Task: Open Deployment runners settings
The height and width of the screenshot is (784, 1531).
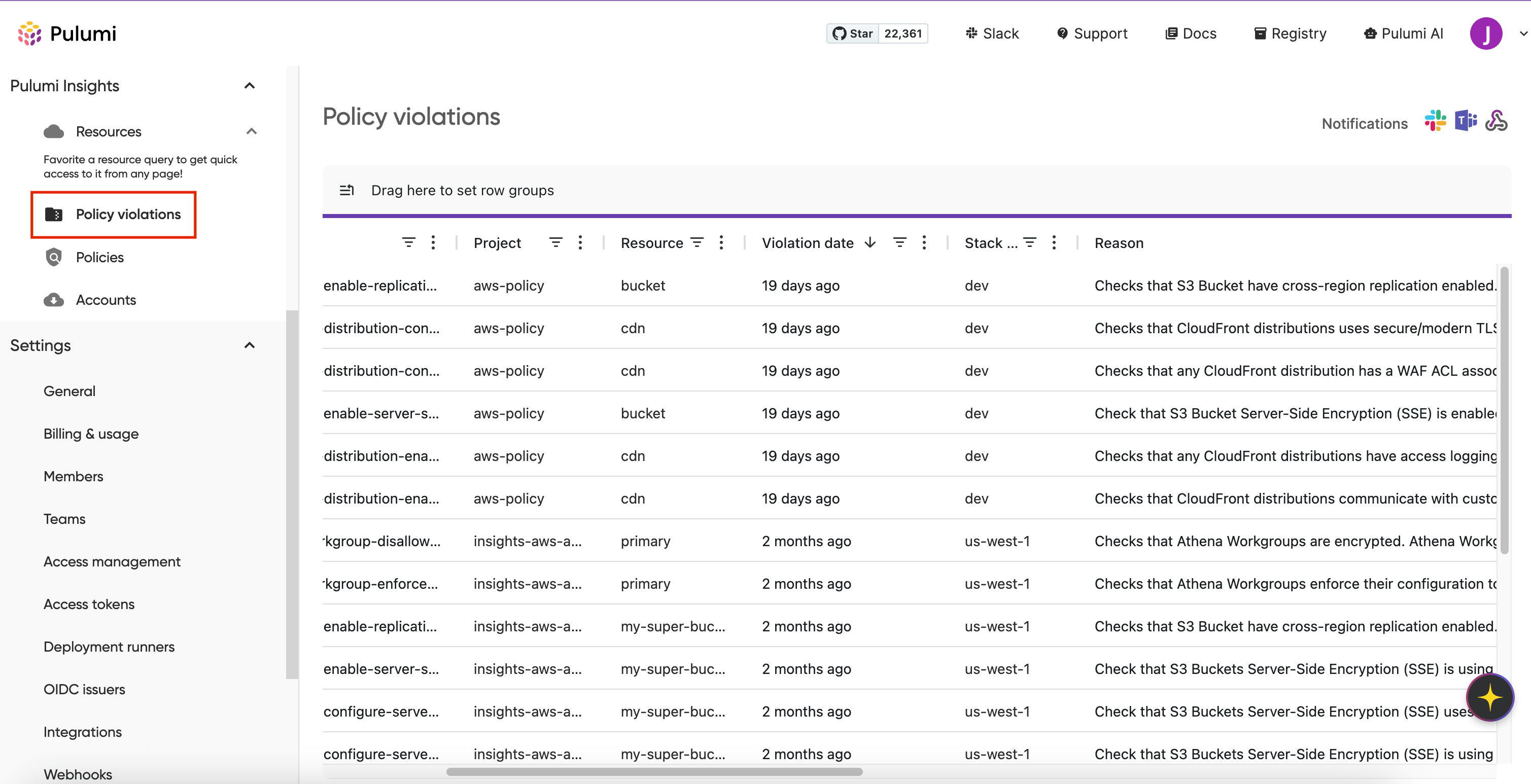Action: click(x=109, y=647)
